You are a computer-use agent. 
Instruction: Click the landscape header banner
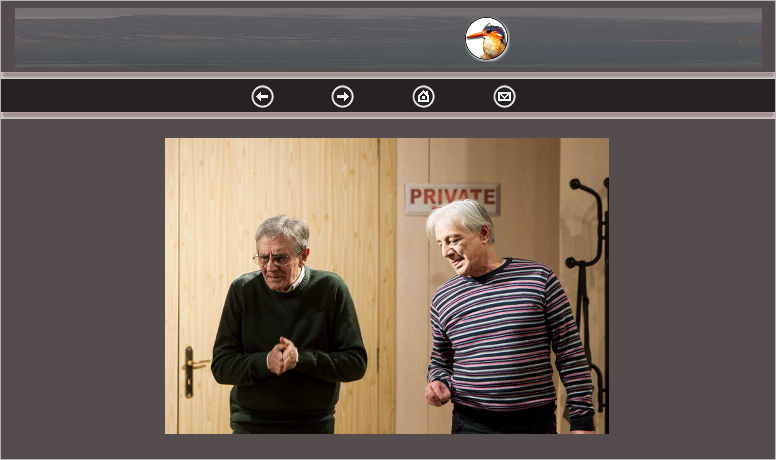point(388,38)
